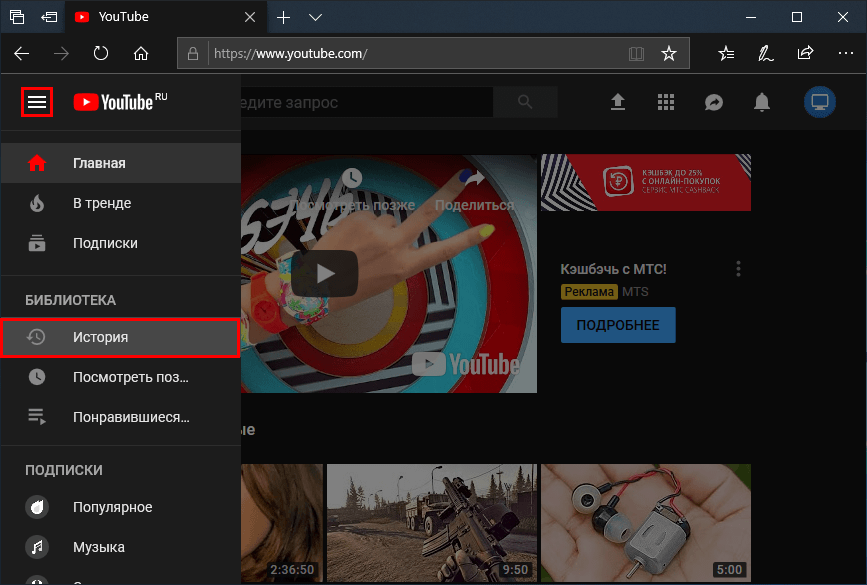The width and height of the screenshot is (867, 585).
Task: Click the YouTube watermark on the featured video
Action: click(x=466, y=364)
